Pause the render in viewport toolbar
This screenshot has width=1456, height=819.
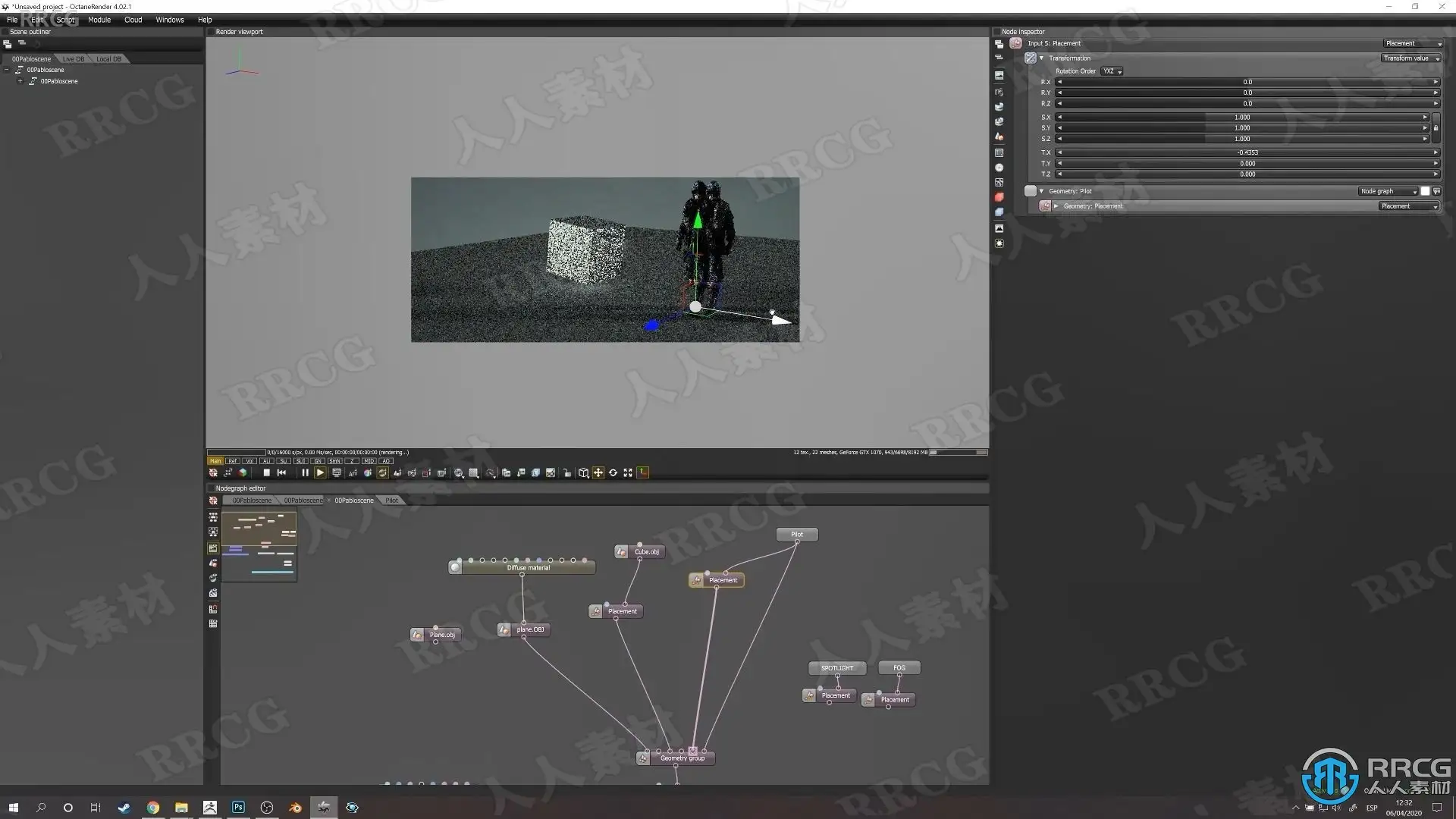305,472
